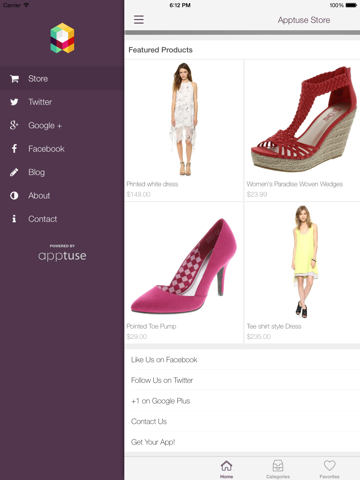This screenshot has height=480, width=360.
Task: Open the About menu item
Action: (62, 196)
